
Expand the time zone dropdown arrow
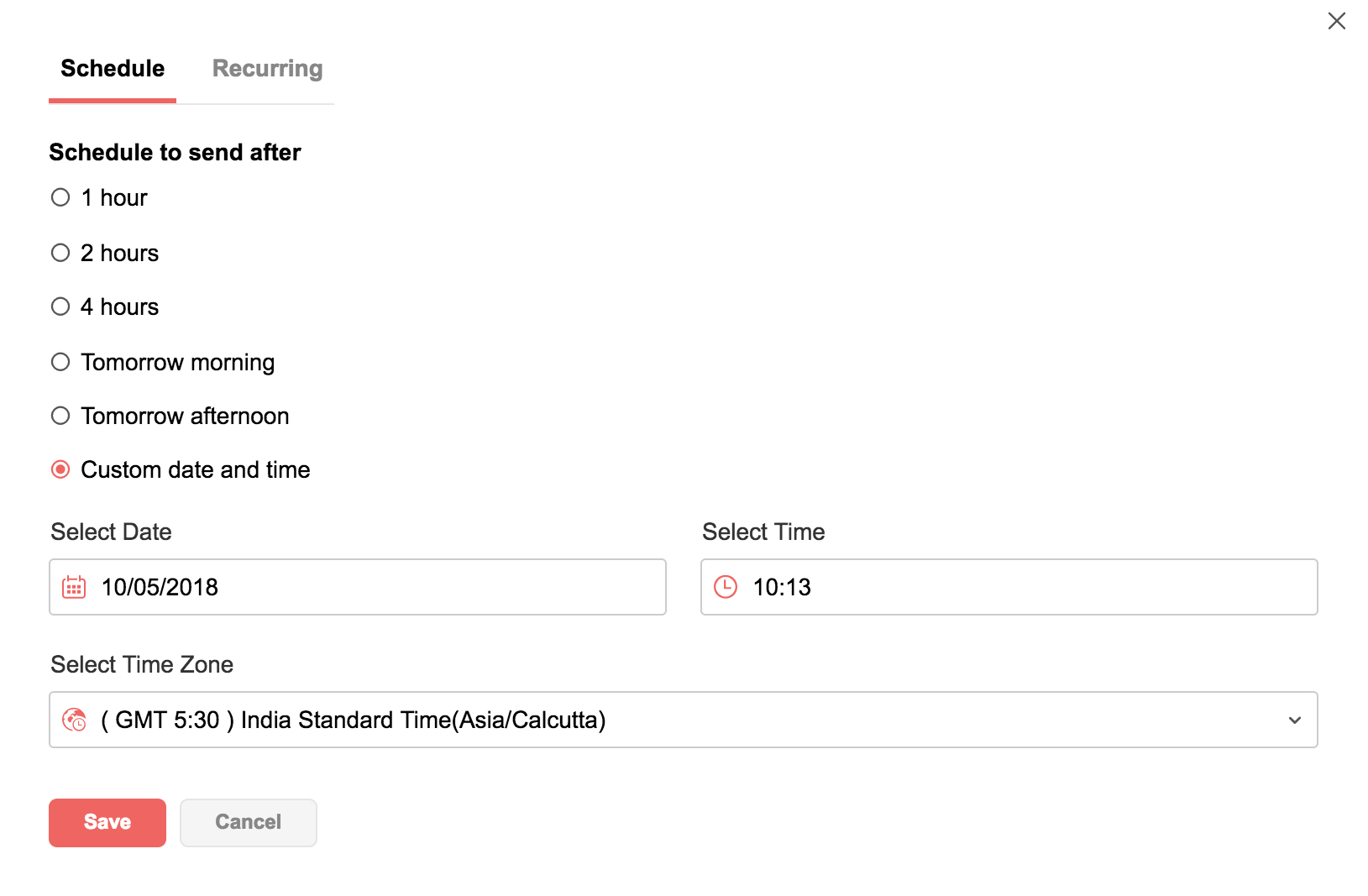click(1294, 720)
